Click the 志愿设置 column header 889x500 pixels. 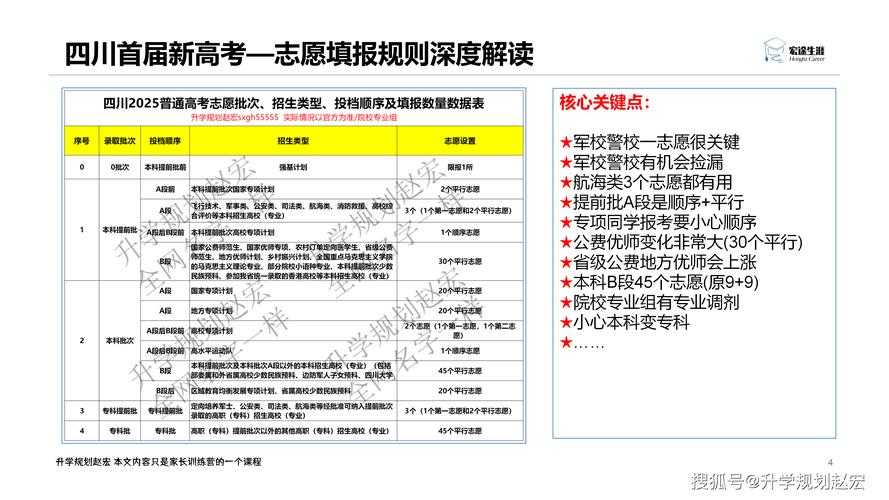tap(460, 141)
